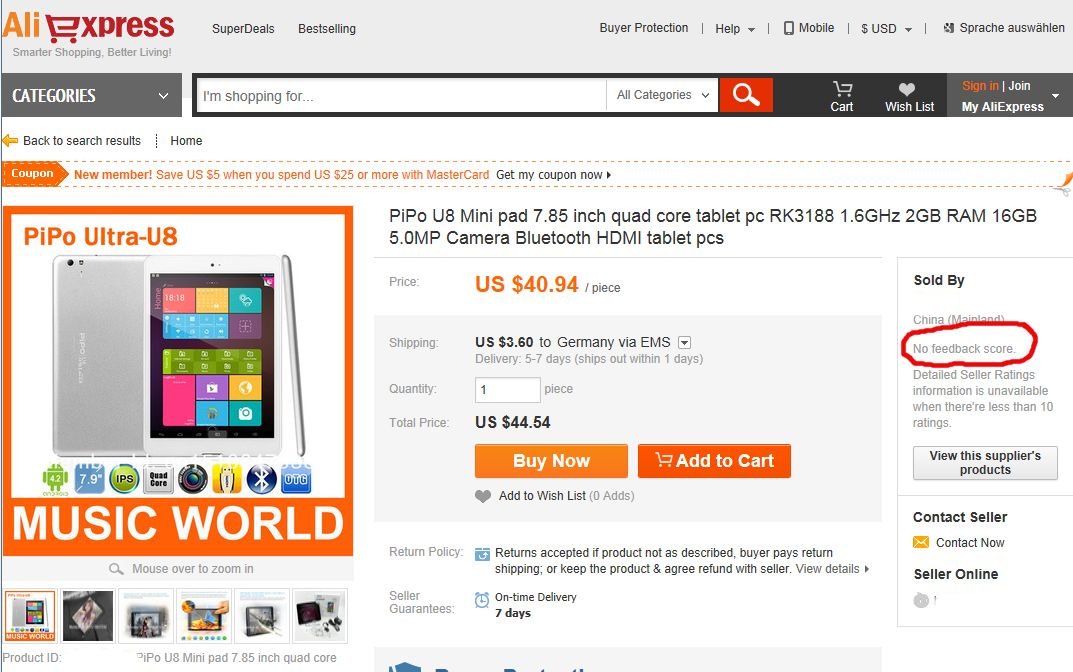Click the magnifier beside Mouse over to zoom
This screenshot has height=672, width=1073.
pyautogui.click(x=116, y=569)
